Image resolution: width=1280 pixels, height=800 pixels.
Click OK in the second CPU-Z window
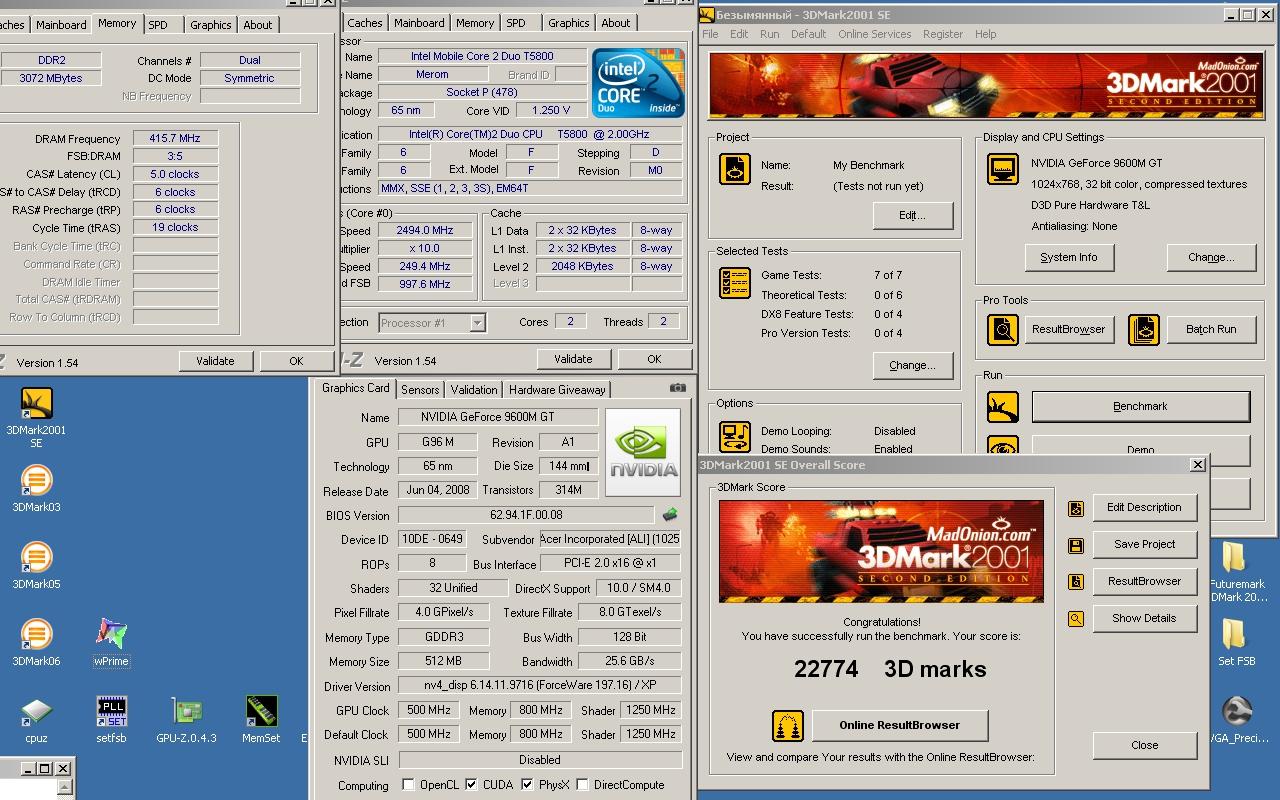point(654,359)
